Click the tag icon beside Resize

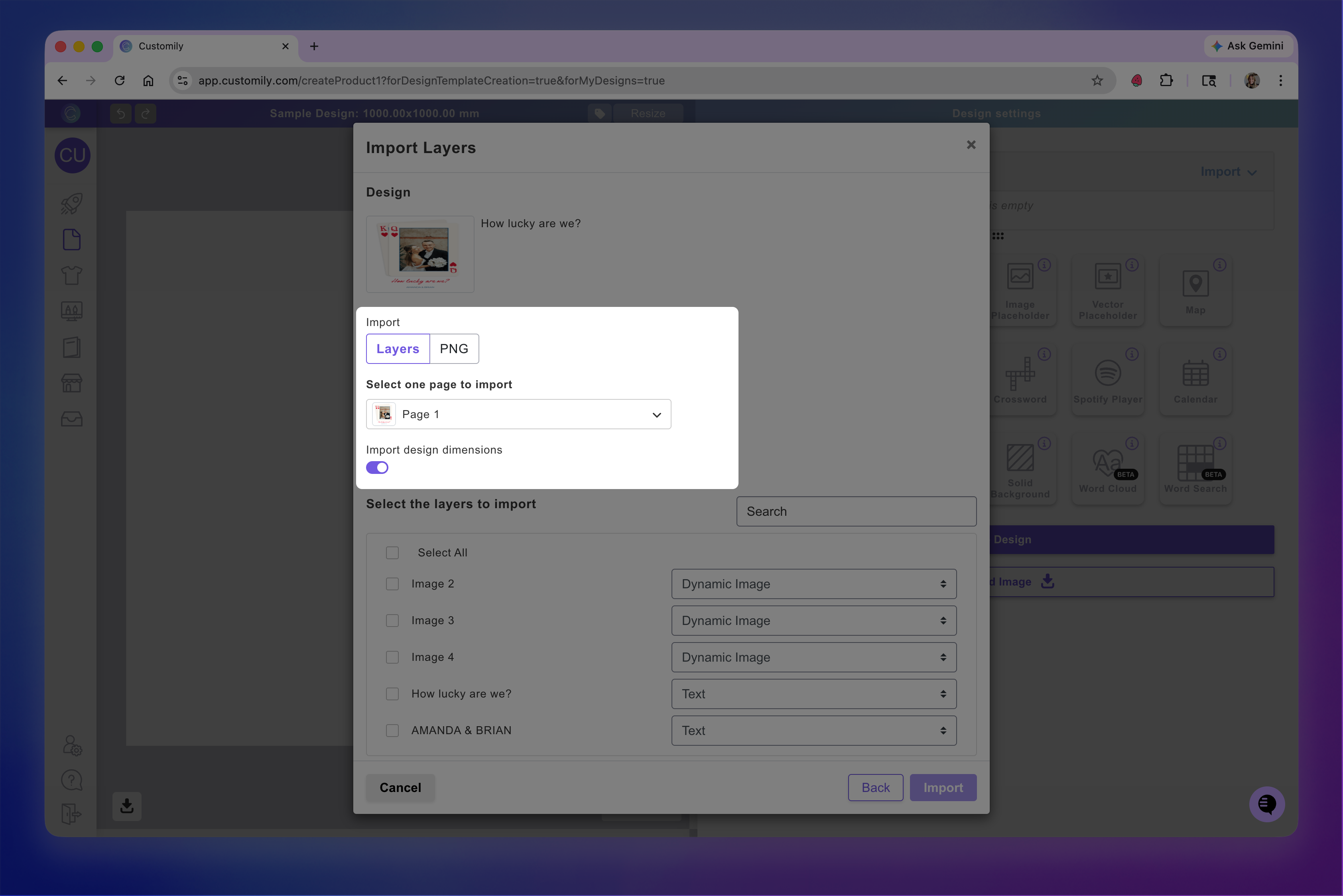click(599, 113)
